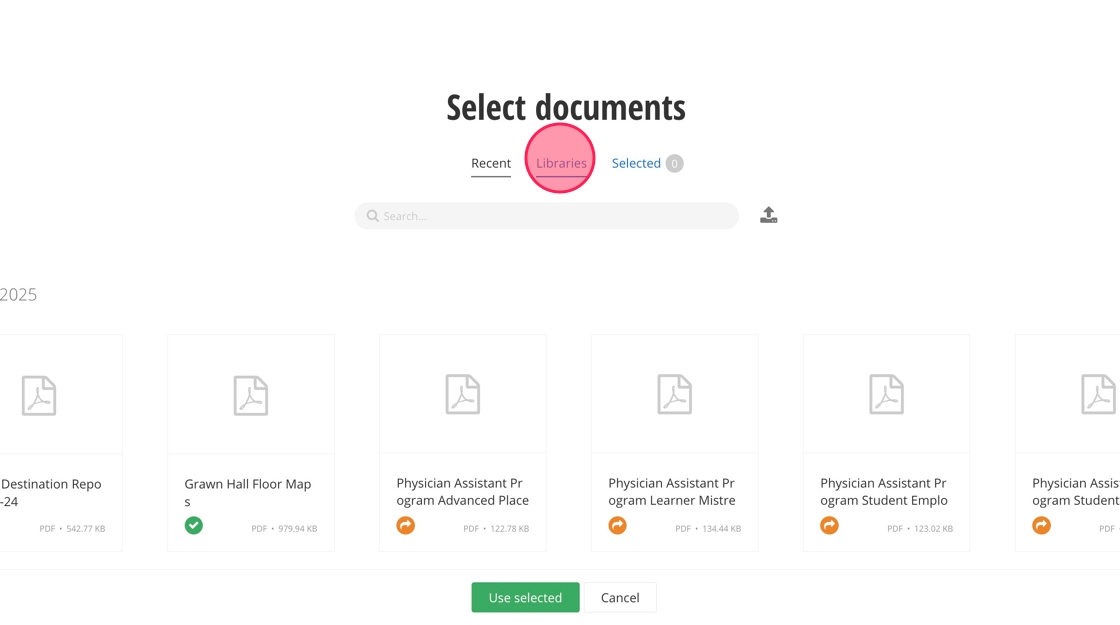
Task: Click the Selected count badge showing 0
Action: tap(674, 164)
